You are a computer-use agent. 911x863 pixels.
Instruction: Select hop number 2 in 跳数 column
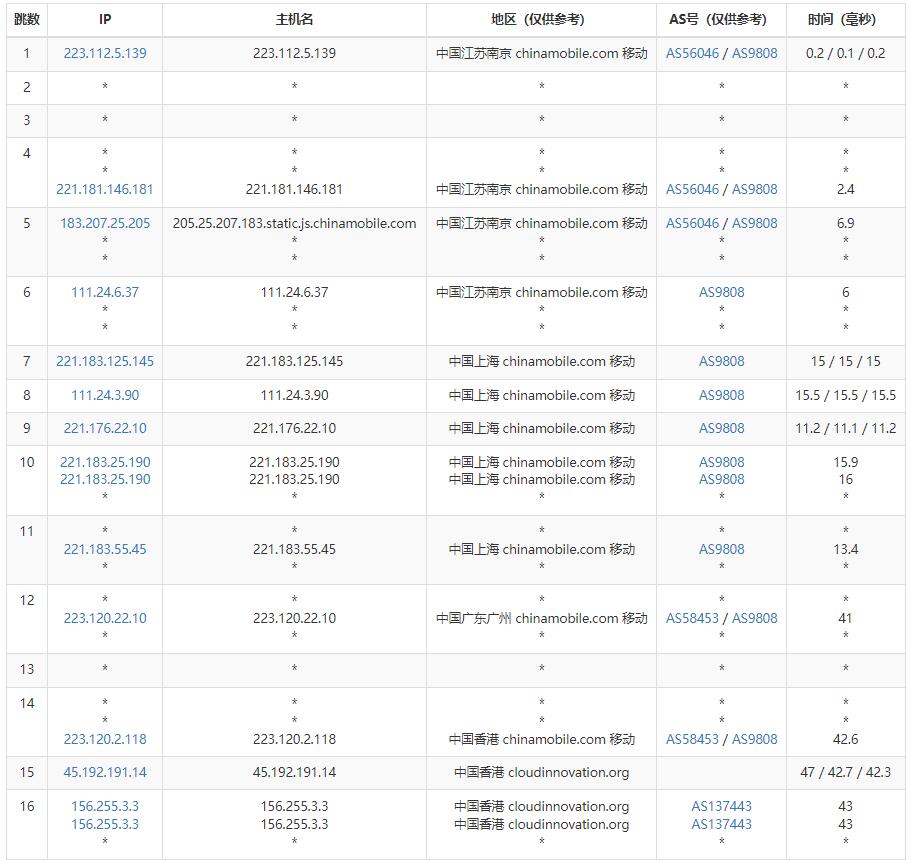pos(27,87)
